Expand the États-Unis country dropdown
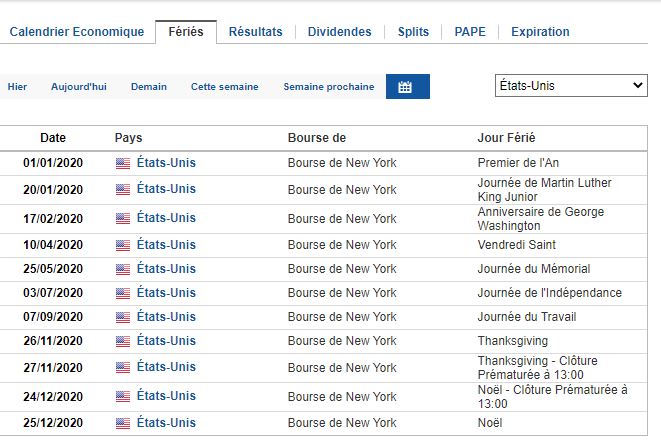This screenshot has width=661, height=442. (571, 86)
